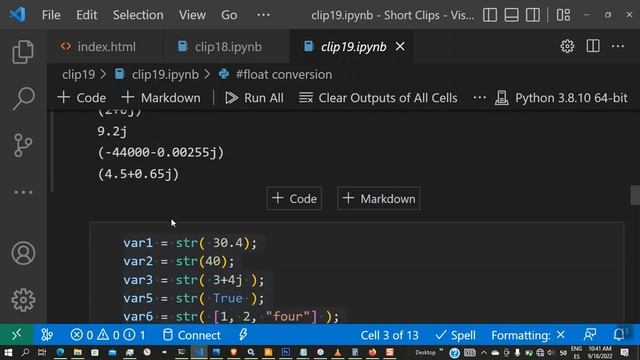This screenshot has width=640, height=360.
Task: Click inside the code cell editor line var2
Action: click(178, 261)
